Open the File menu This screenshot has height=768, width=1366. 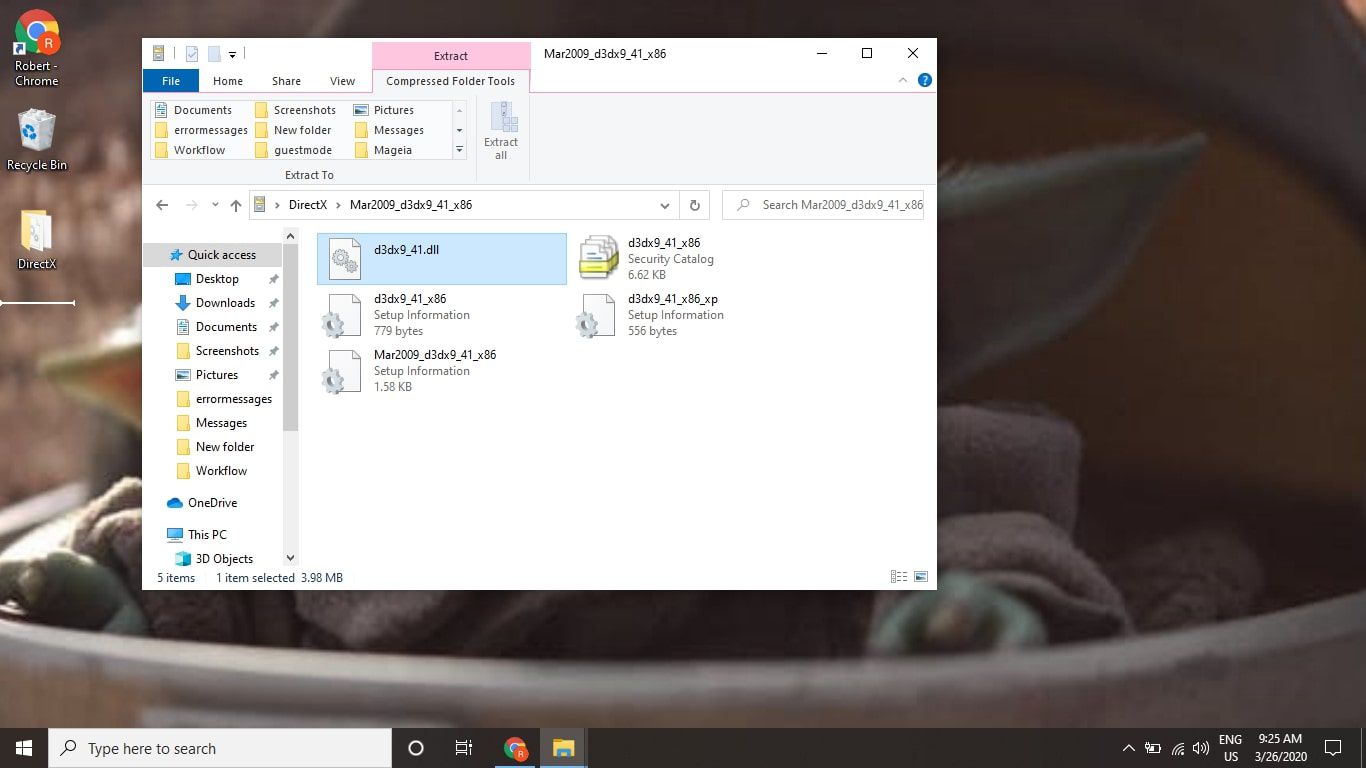click(171, 81)
